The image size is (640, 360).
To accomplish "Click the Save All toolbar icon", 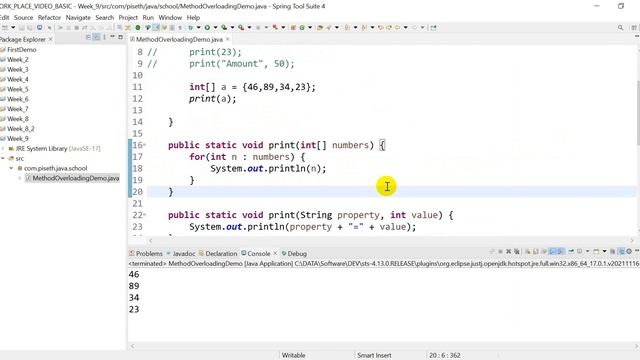I will (x=29, y=27).
